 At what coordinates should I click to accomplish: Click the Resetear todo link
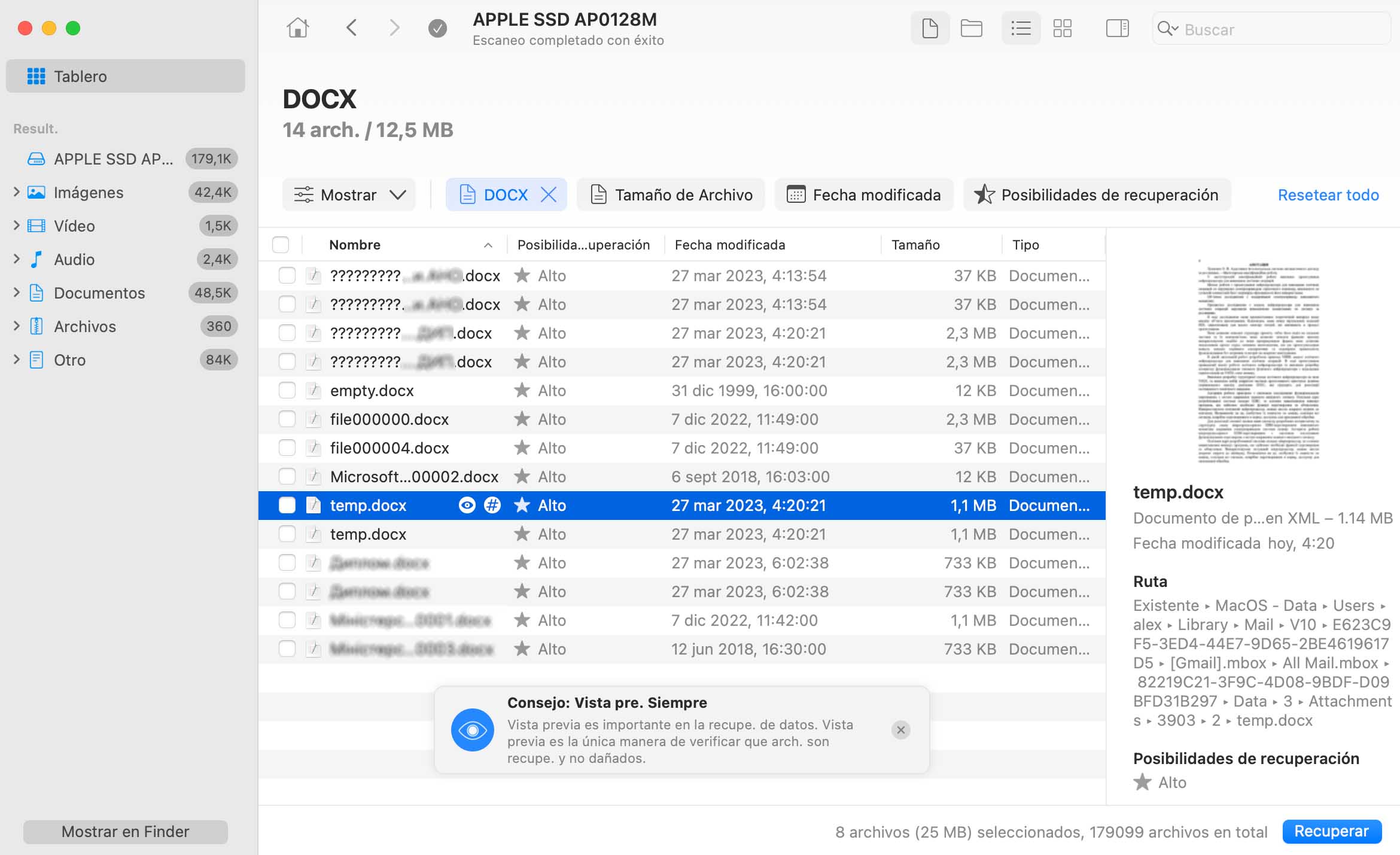[x=1328, y=195]
